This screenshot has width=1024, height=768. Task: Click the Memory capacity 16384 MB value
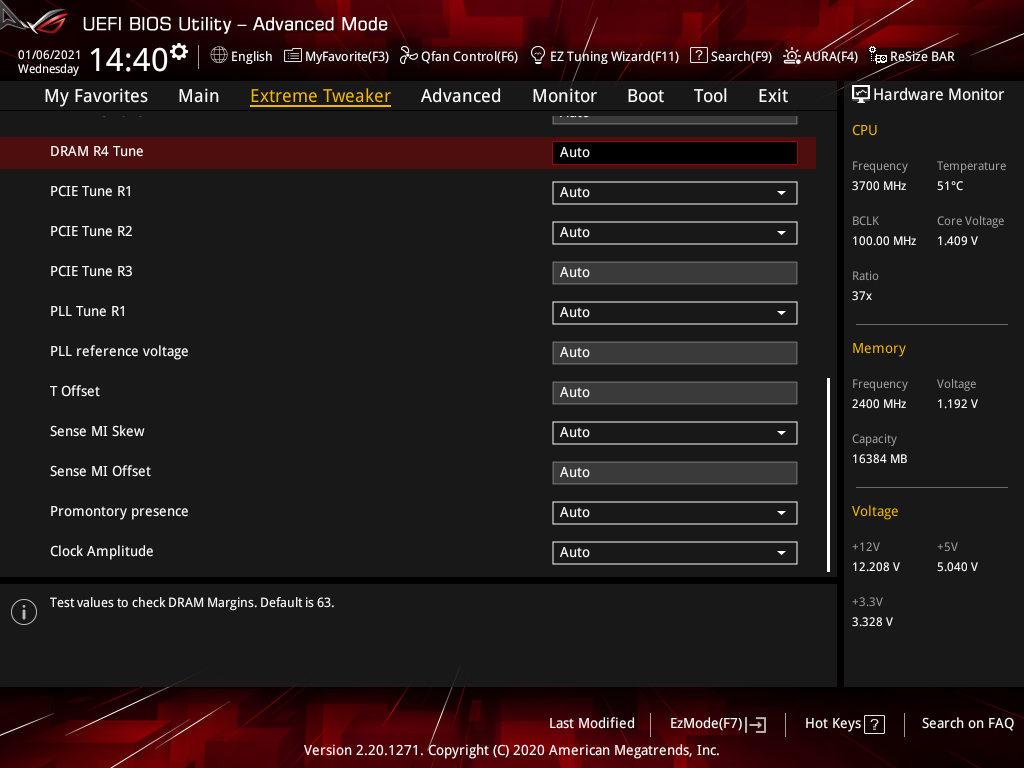880,459
